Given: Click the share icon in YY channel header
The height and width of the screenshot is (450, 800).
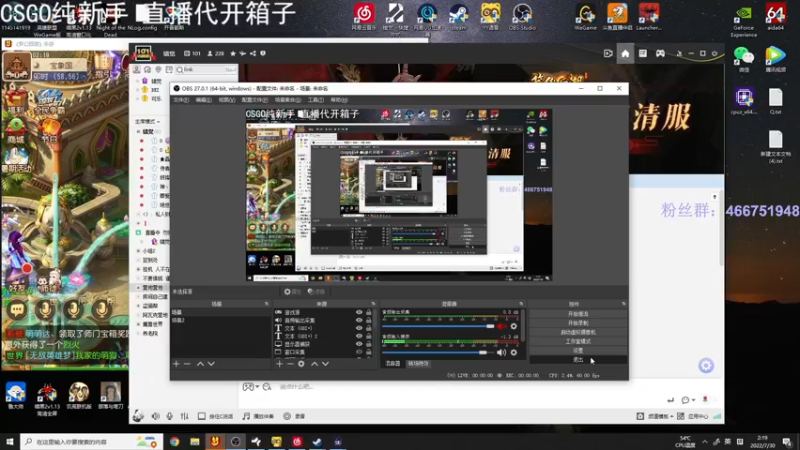Looking at the screenshot, I should tap(253, 53).
